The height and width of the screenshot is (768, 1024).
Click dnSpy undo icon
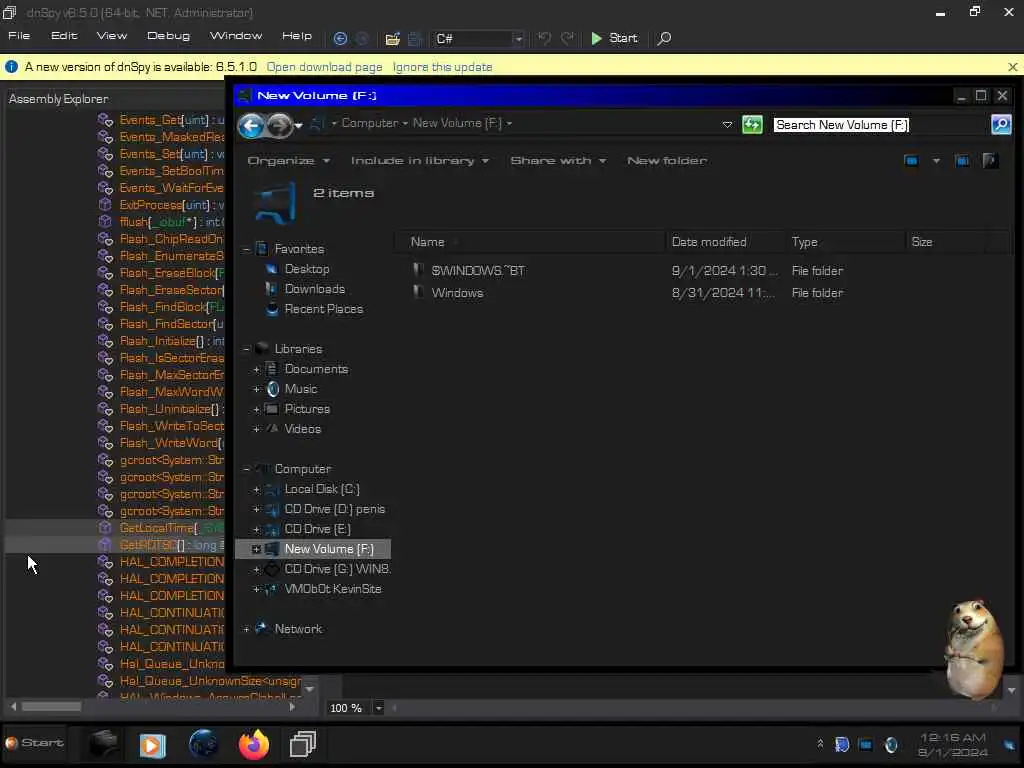click(x=544, y=38)
